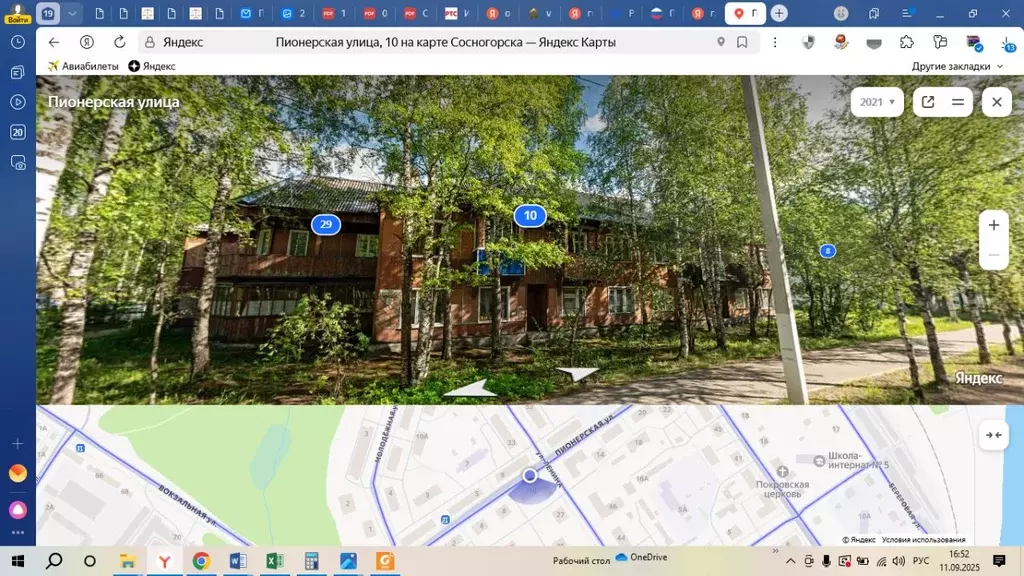Move panorama along the right arrow
Image resolution: width=1024 pixels, height=576 pixels.
tap(577, 374)
